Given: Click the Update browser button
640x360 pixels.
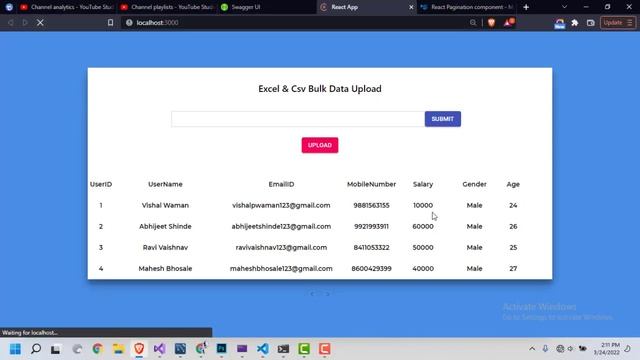Looking at the screenshot, I should [618, 23].
